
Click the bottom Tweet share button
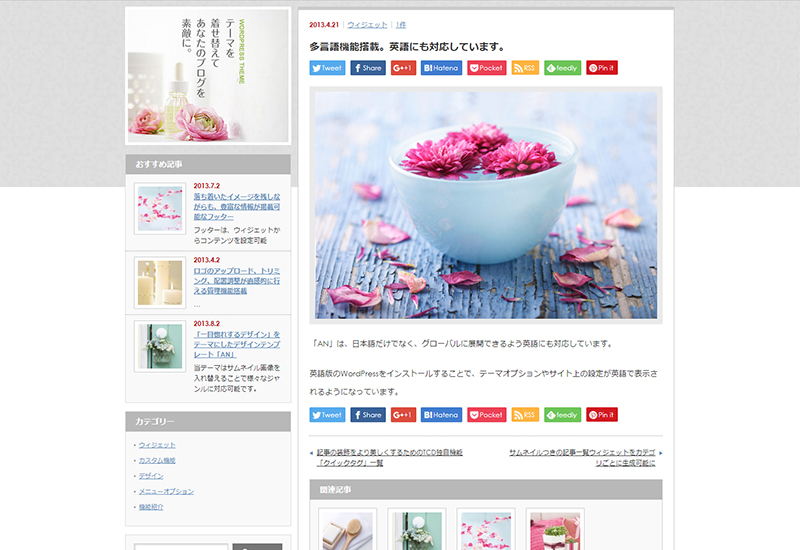(327, 415)
